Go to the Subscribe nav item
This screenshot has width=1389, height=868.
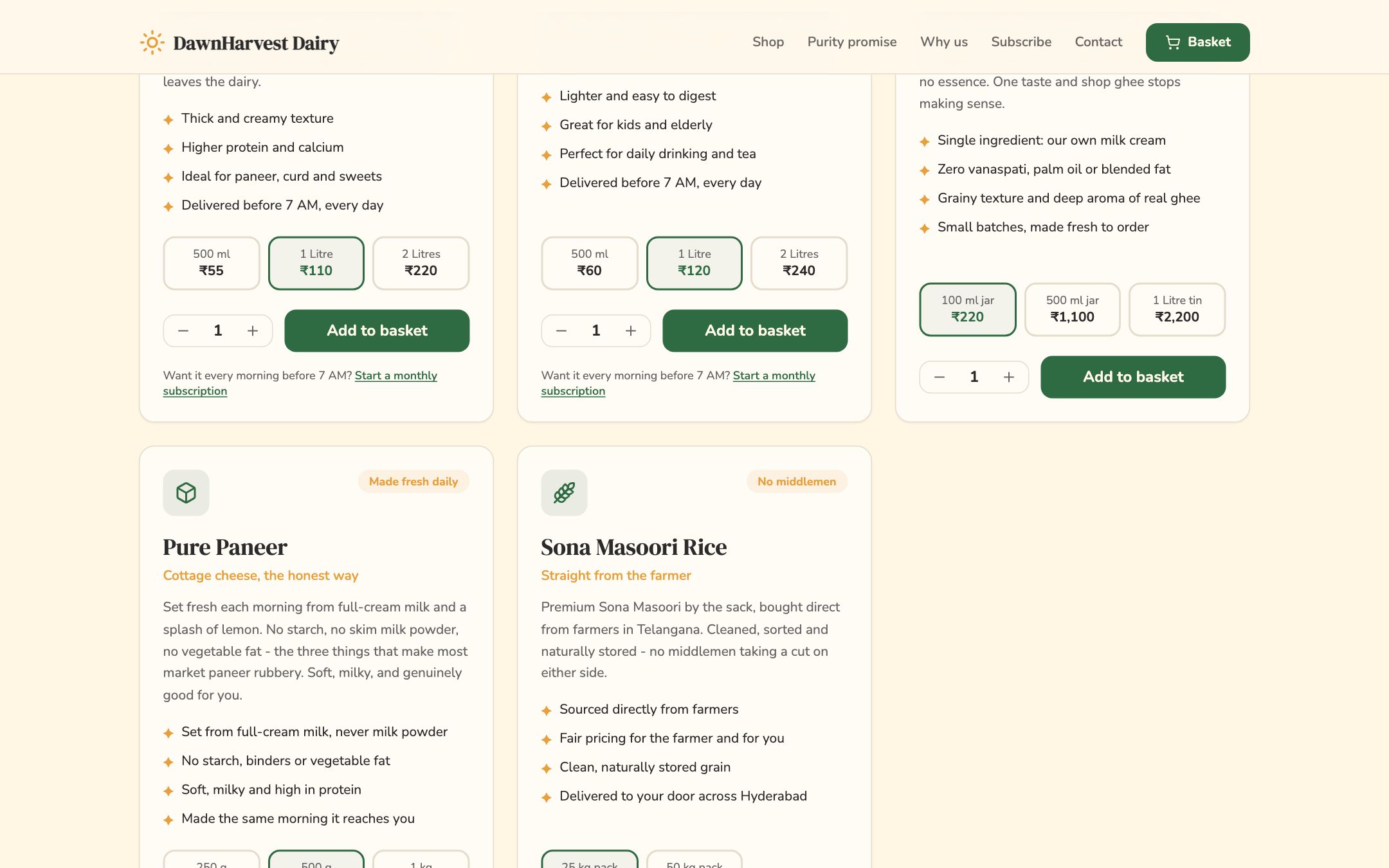click(1021, 42)
